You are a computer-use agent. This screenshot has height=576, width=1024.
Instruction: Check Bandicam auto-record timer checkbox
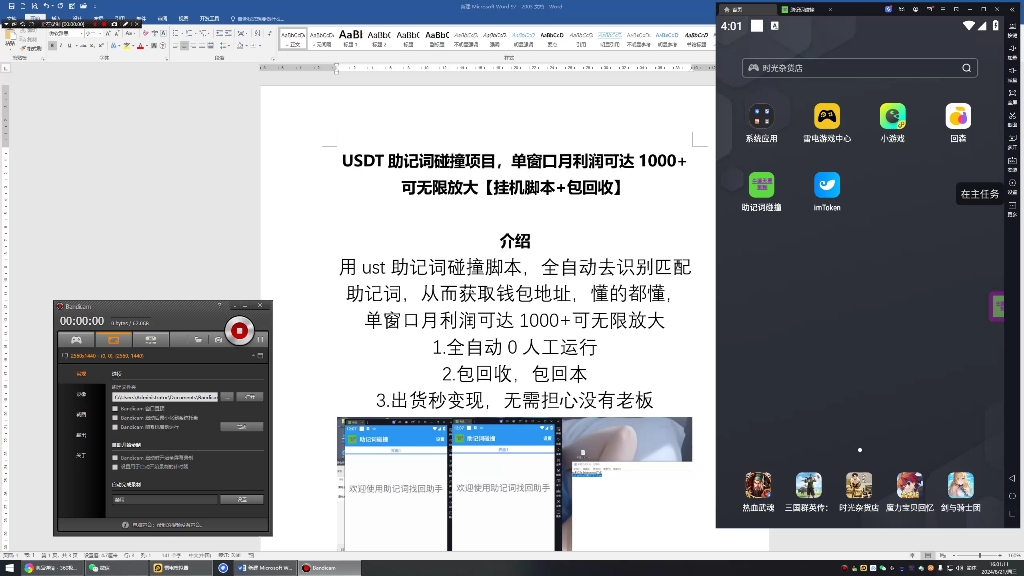pyautogui.click(x=115, y=467)
